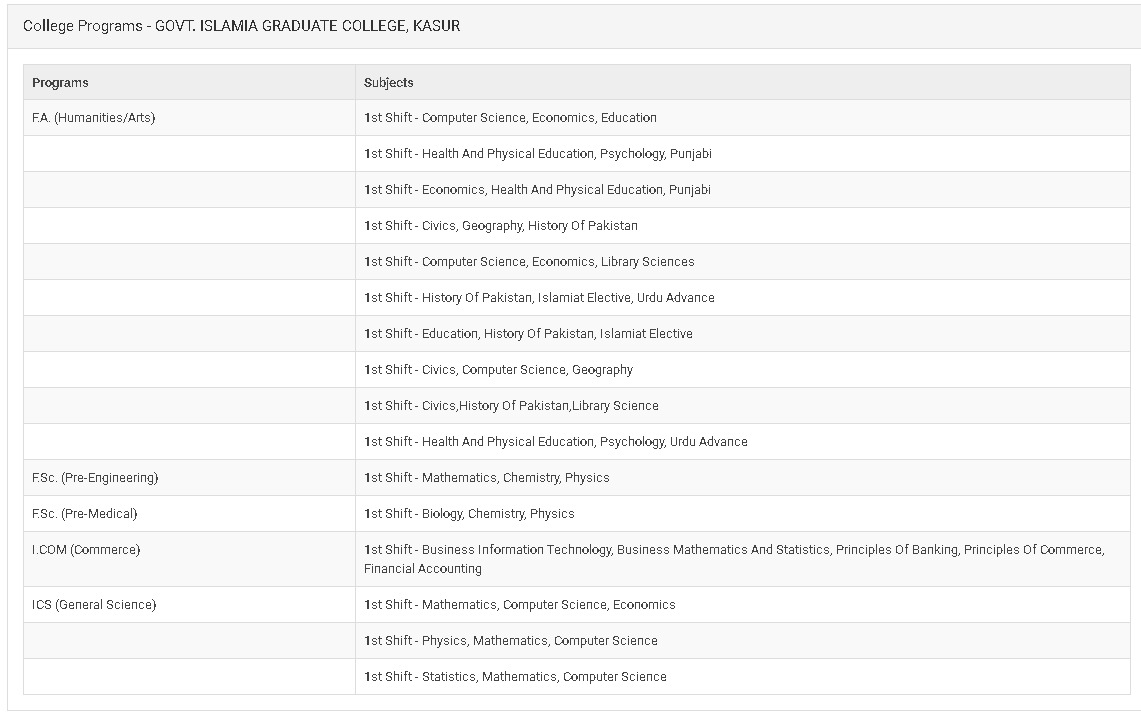Click the Computer Science, Economics, Library Sciences row
This screenshot has width=1141, height=715.
click(x=529, y=262)
